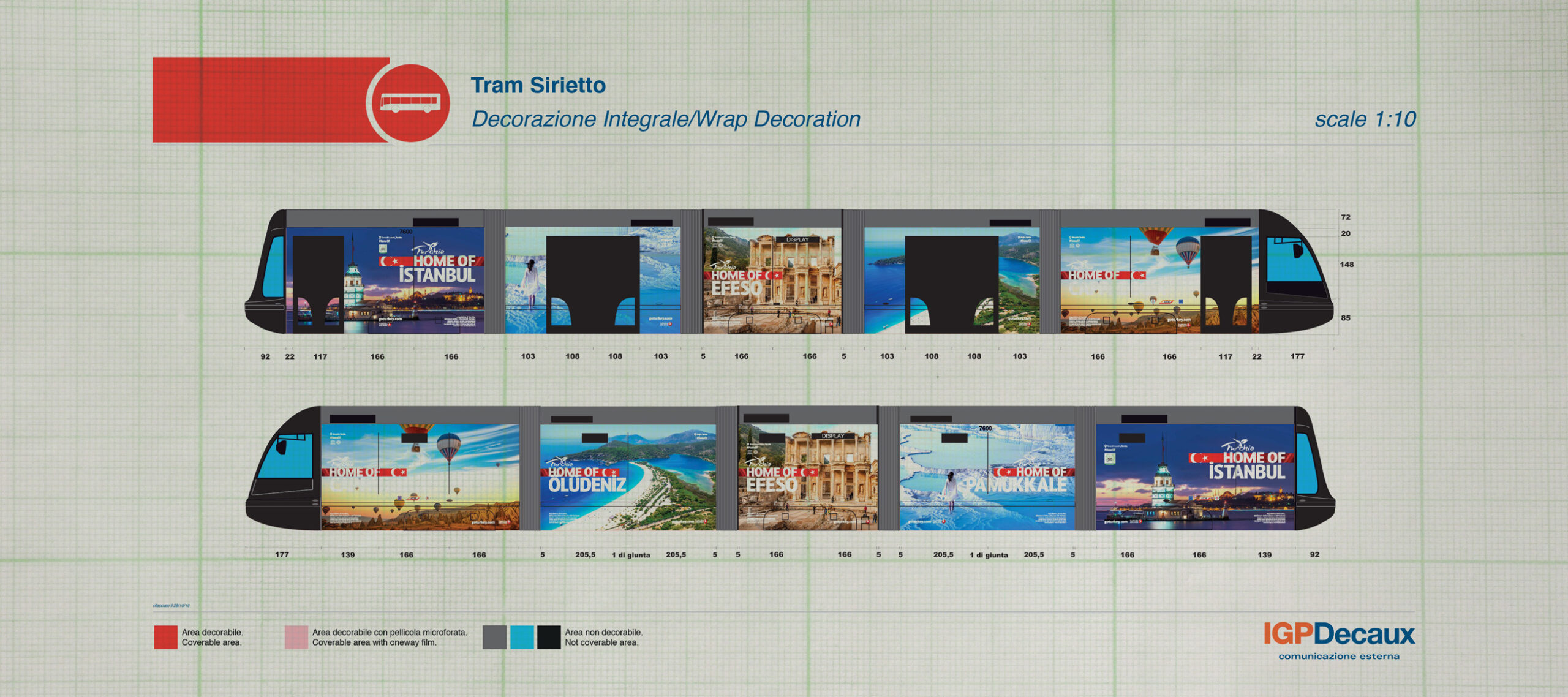Select the cyan legend swatch

click(x=522, y=637)
